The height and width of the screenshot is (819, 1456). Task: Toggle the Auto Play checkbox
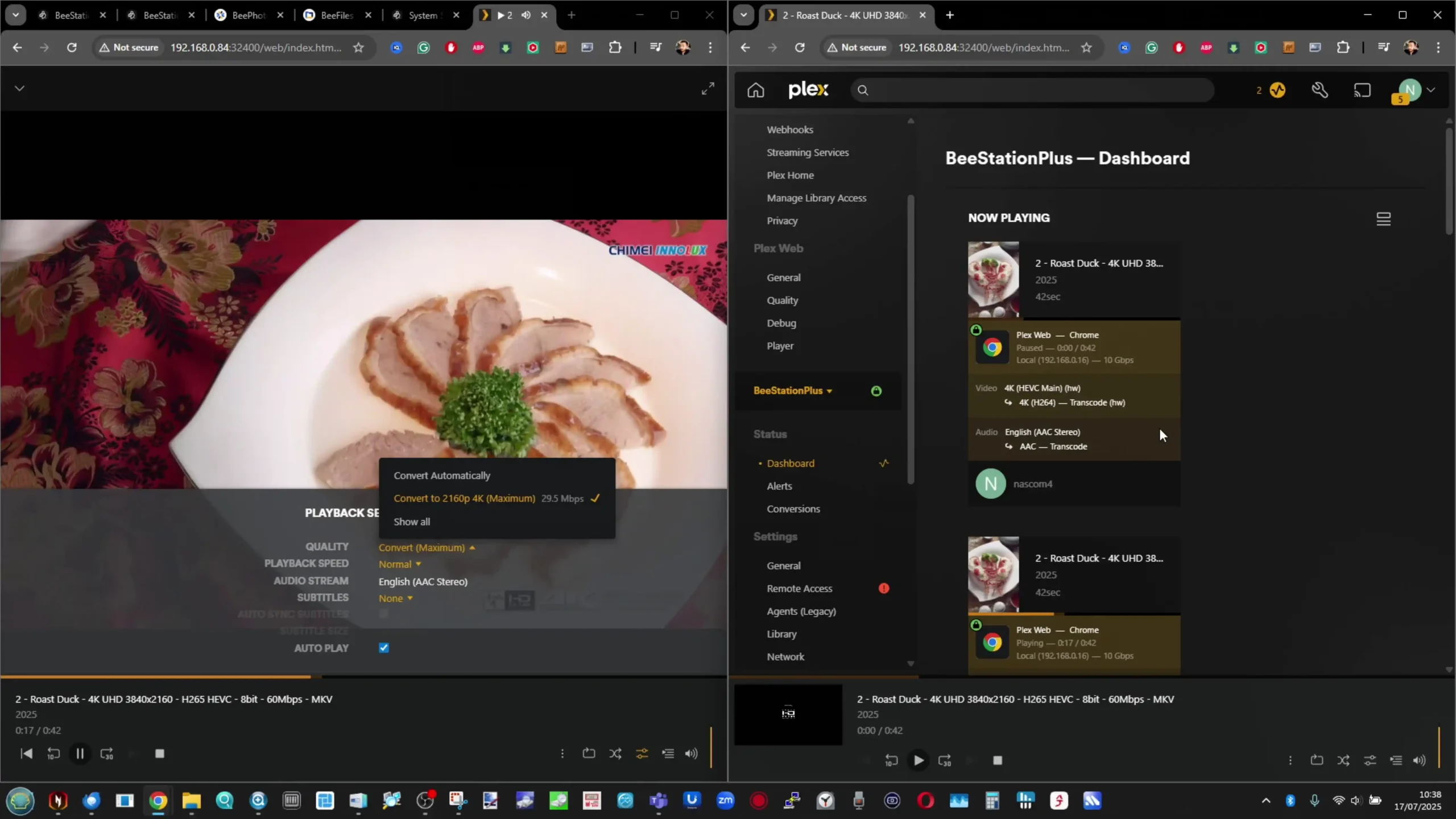[x=384, y=648]
